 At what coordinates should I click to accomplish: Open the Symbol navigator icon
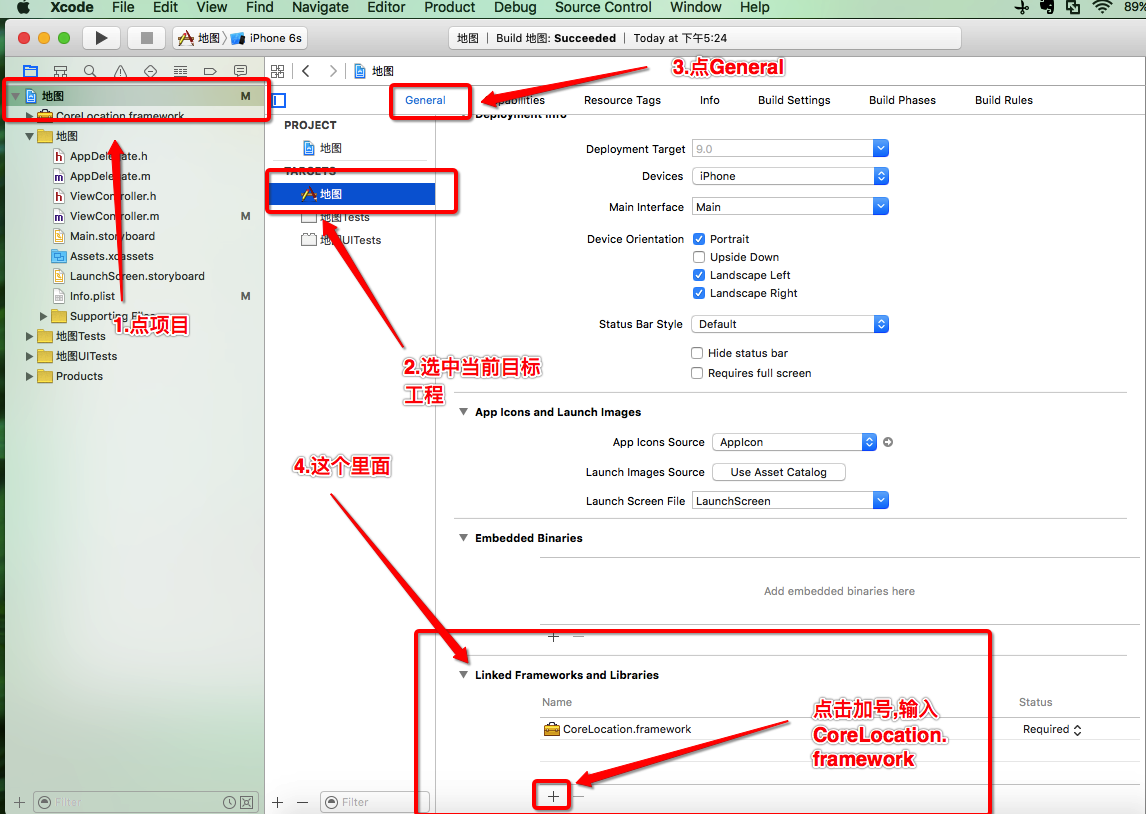coord(61,71)
